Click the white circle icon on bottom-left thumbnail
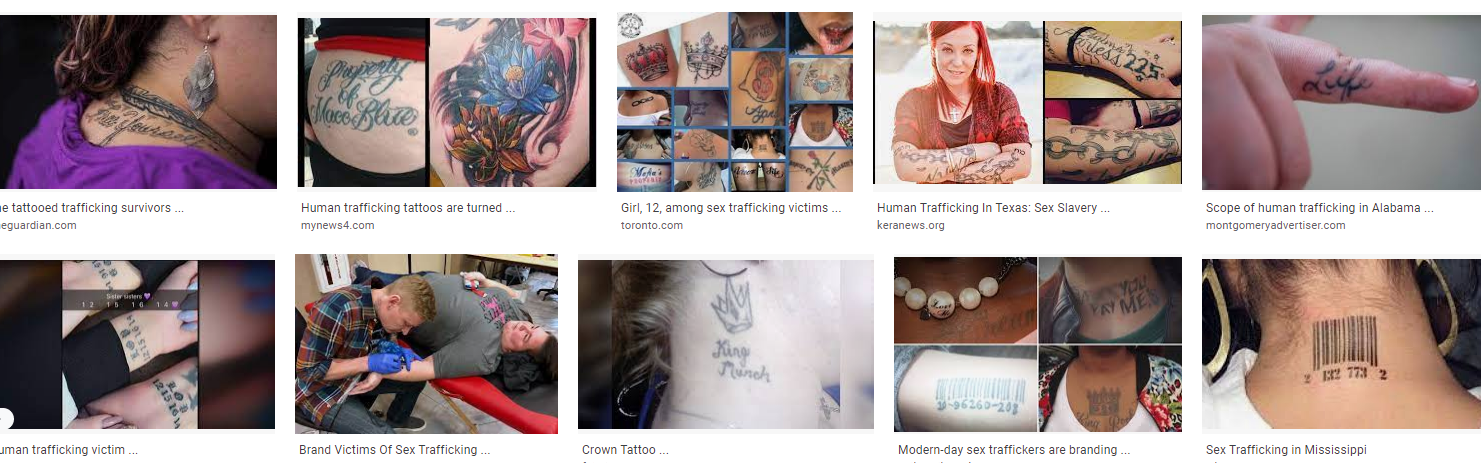 tap(4, 419)
